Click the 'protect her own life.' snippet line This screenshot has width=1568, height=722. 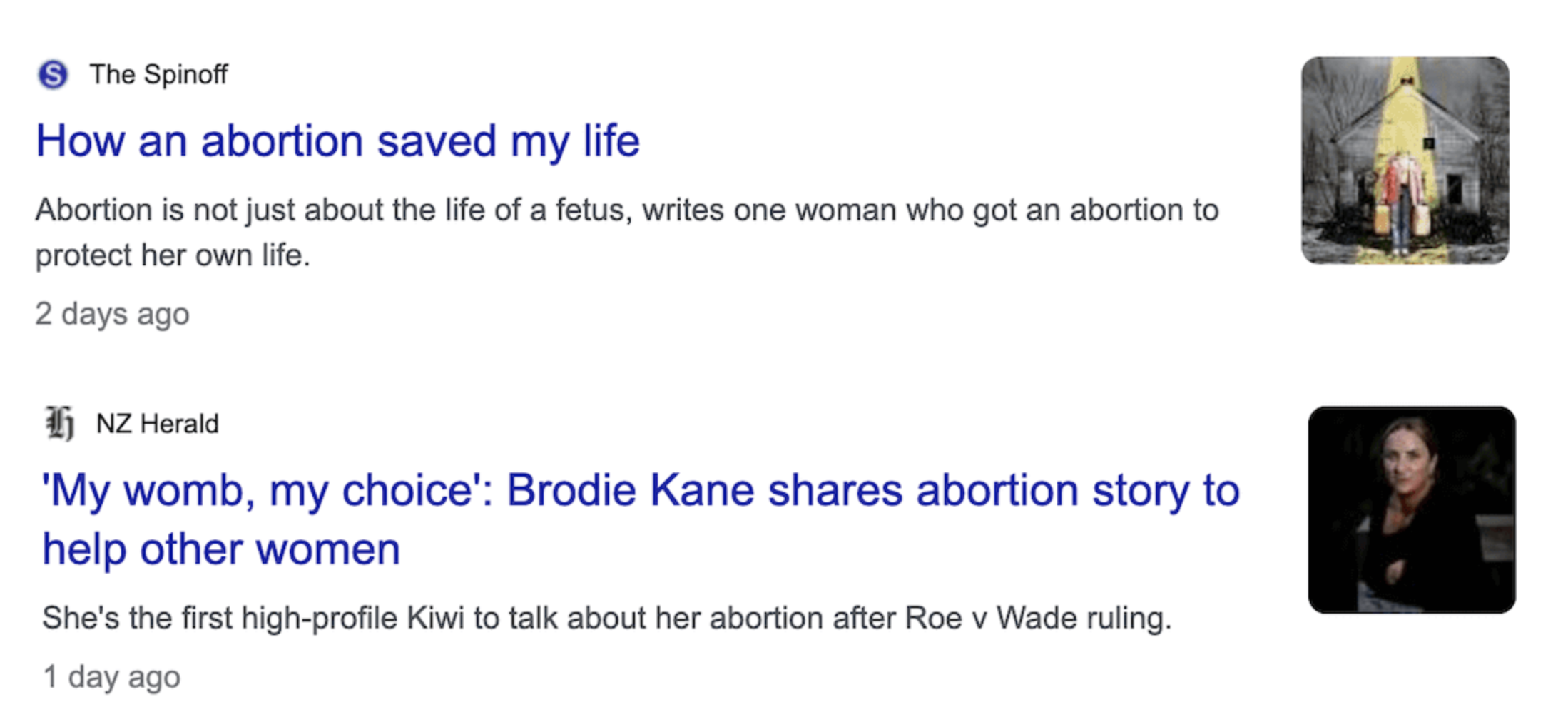[173, 255]
